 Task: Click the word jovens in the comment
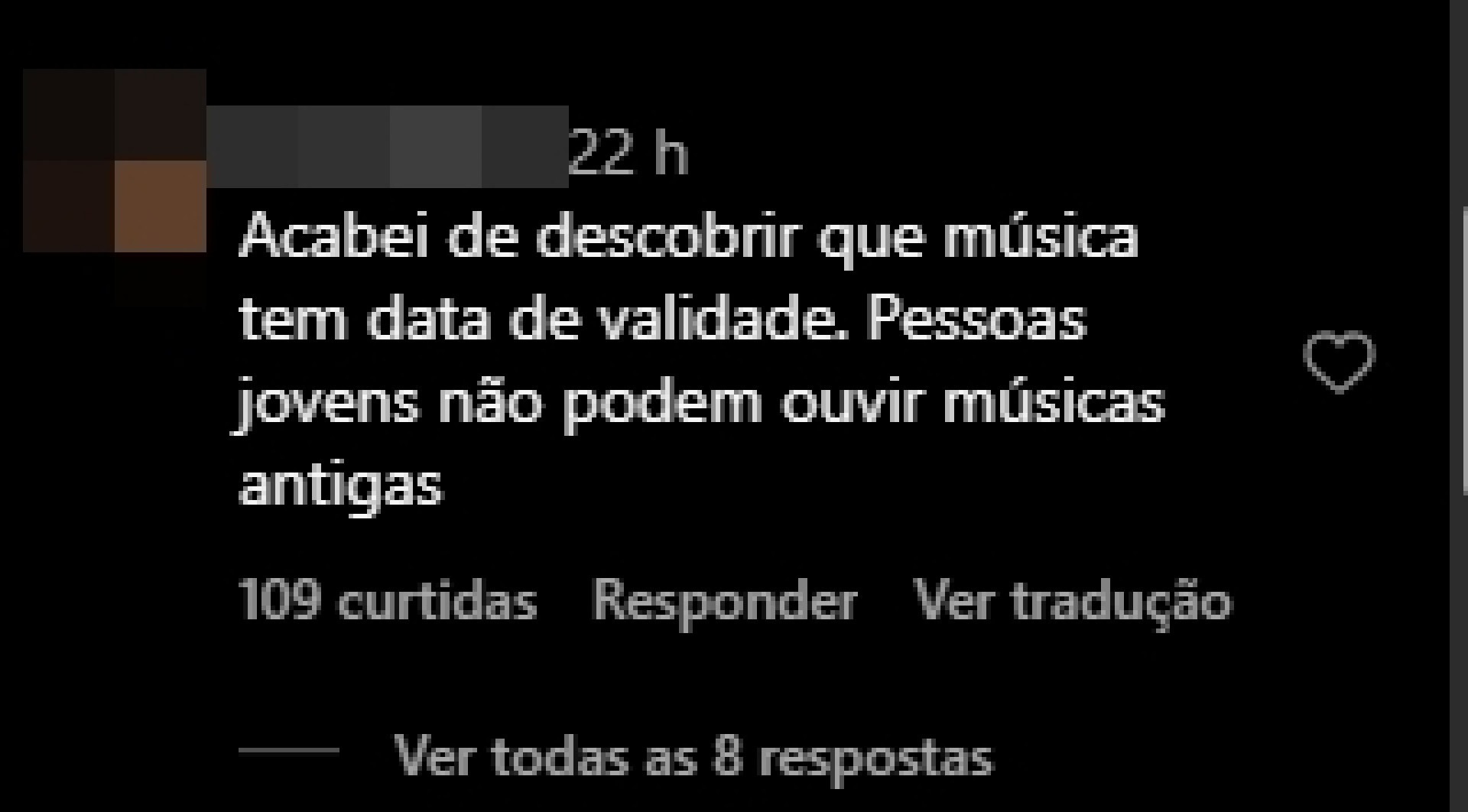click(329, 404)
